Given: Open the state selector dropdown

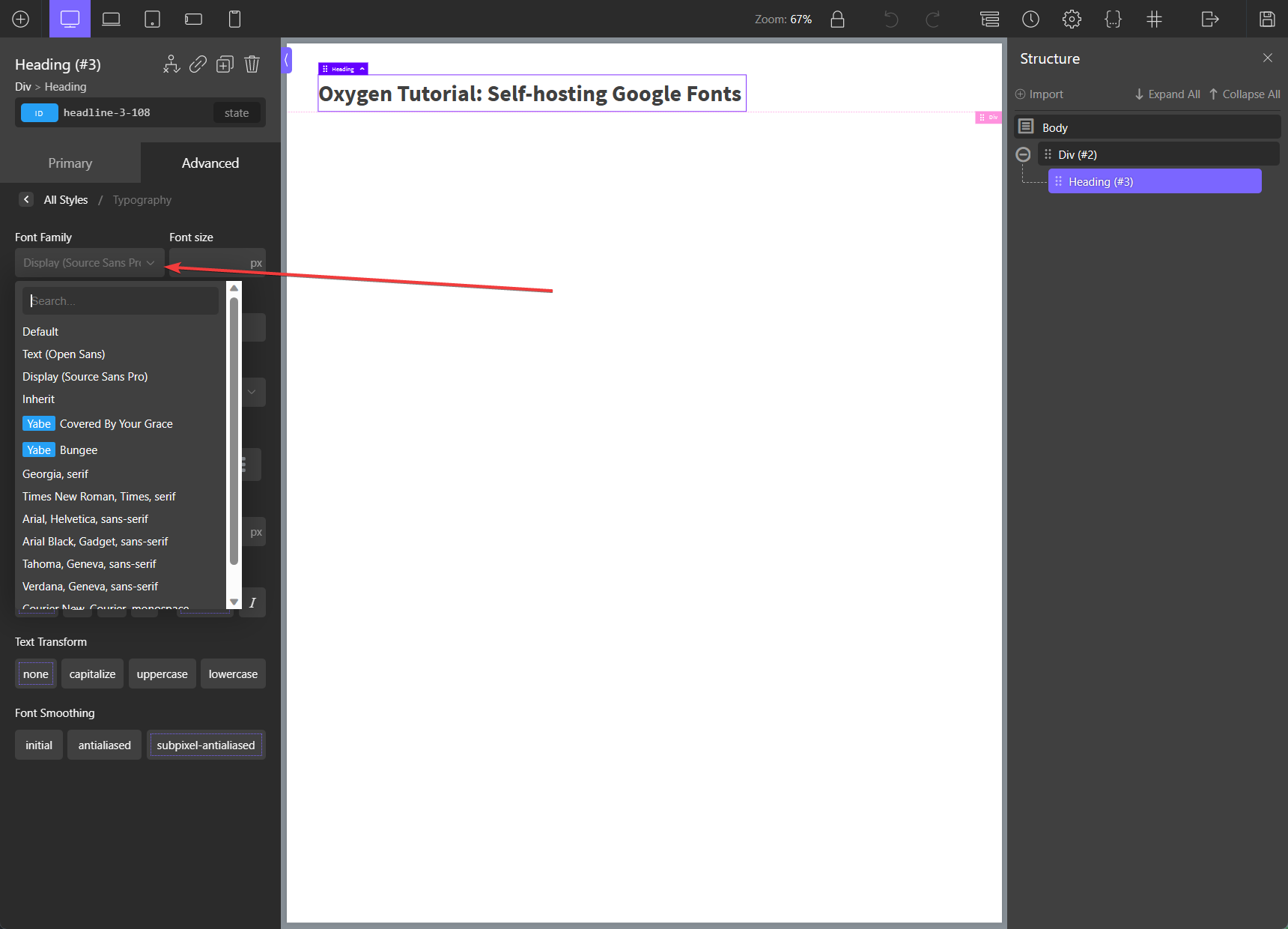Looking at the screenshot, I should pos(237,112).
